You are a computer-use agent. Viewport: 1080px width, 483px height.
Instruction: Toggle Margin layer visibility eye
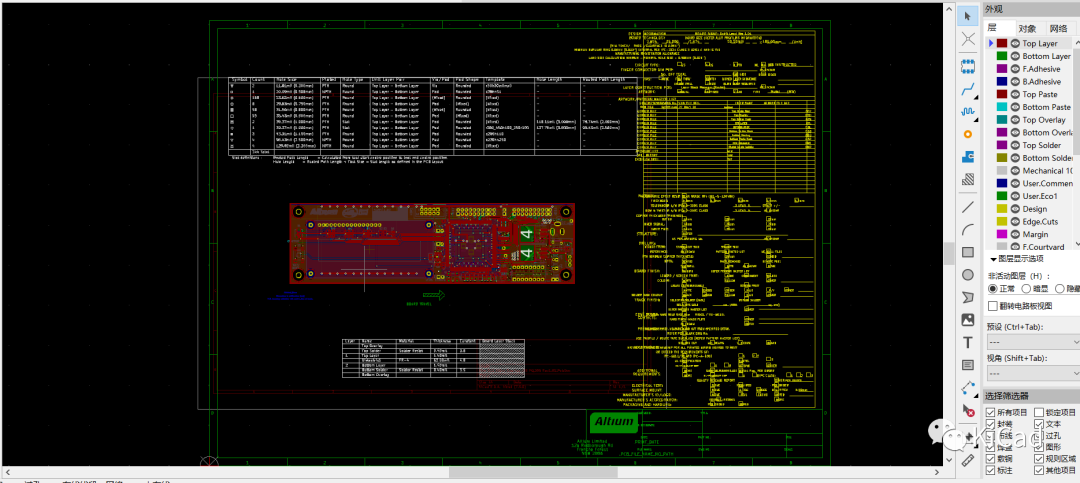pos(1015,234)
